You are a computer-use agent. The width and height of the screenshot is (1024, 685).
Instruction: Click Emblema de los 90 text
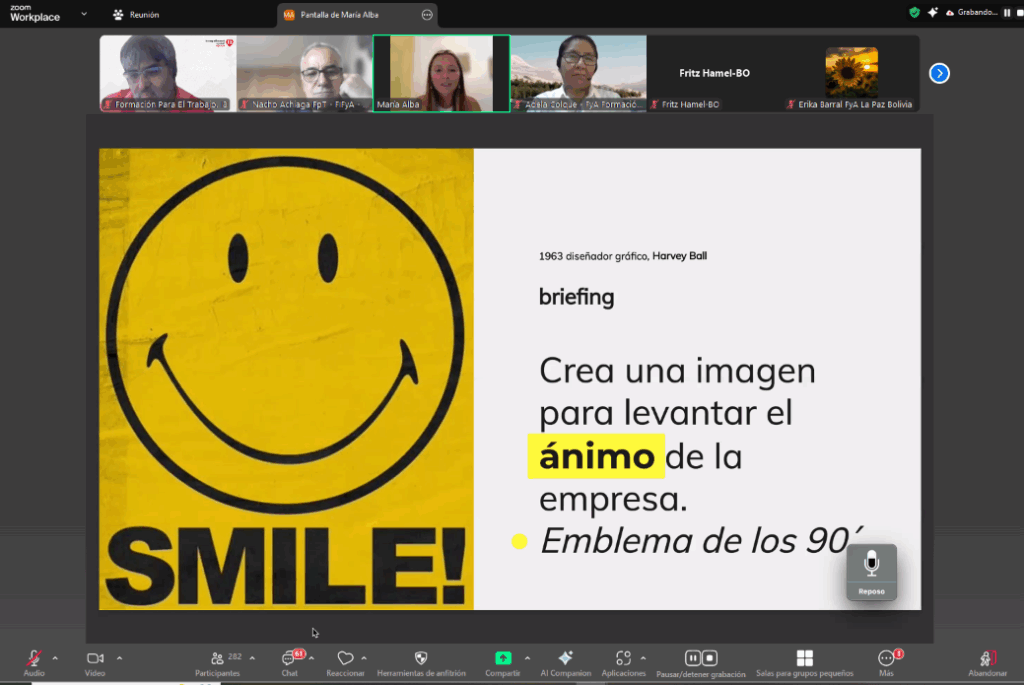click(x=701, y=541)
